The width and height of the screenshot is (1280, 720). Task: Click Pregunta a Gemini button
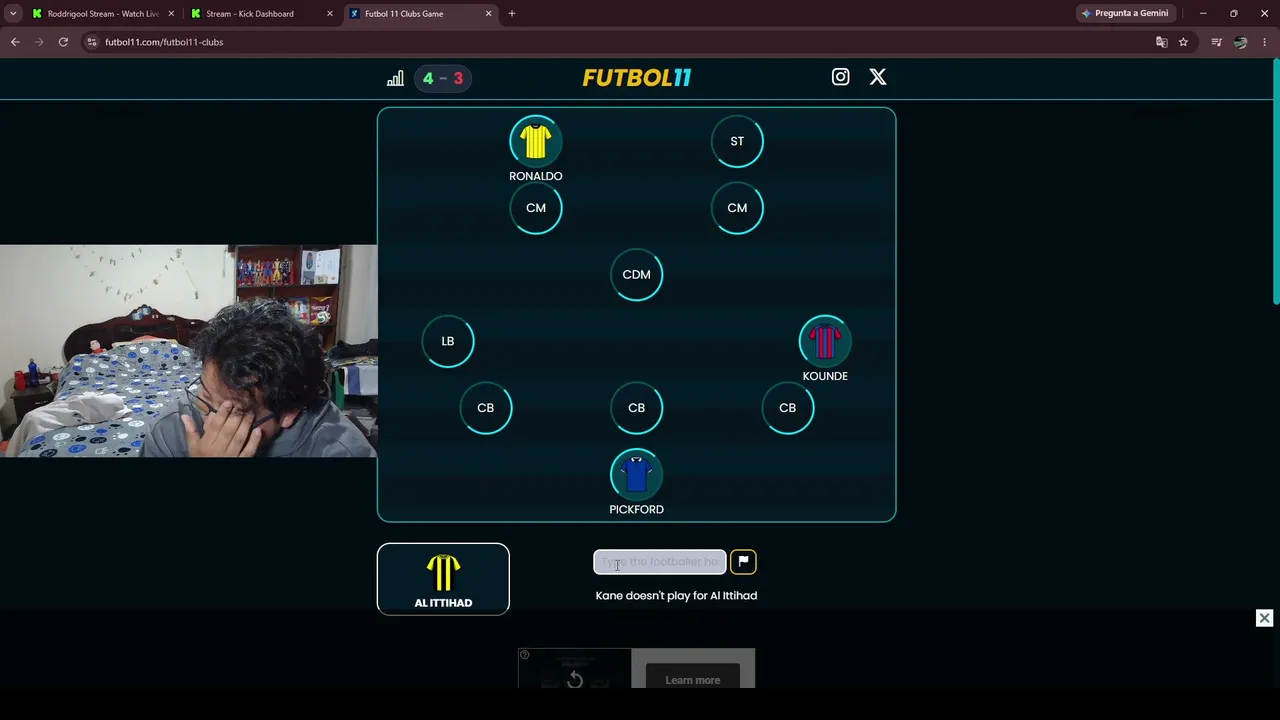point(1125,14)
